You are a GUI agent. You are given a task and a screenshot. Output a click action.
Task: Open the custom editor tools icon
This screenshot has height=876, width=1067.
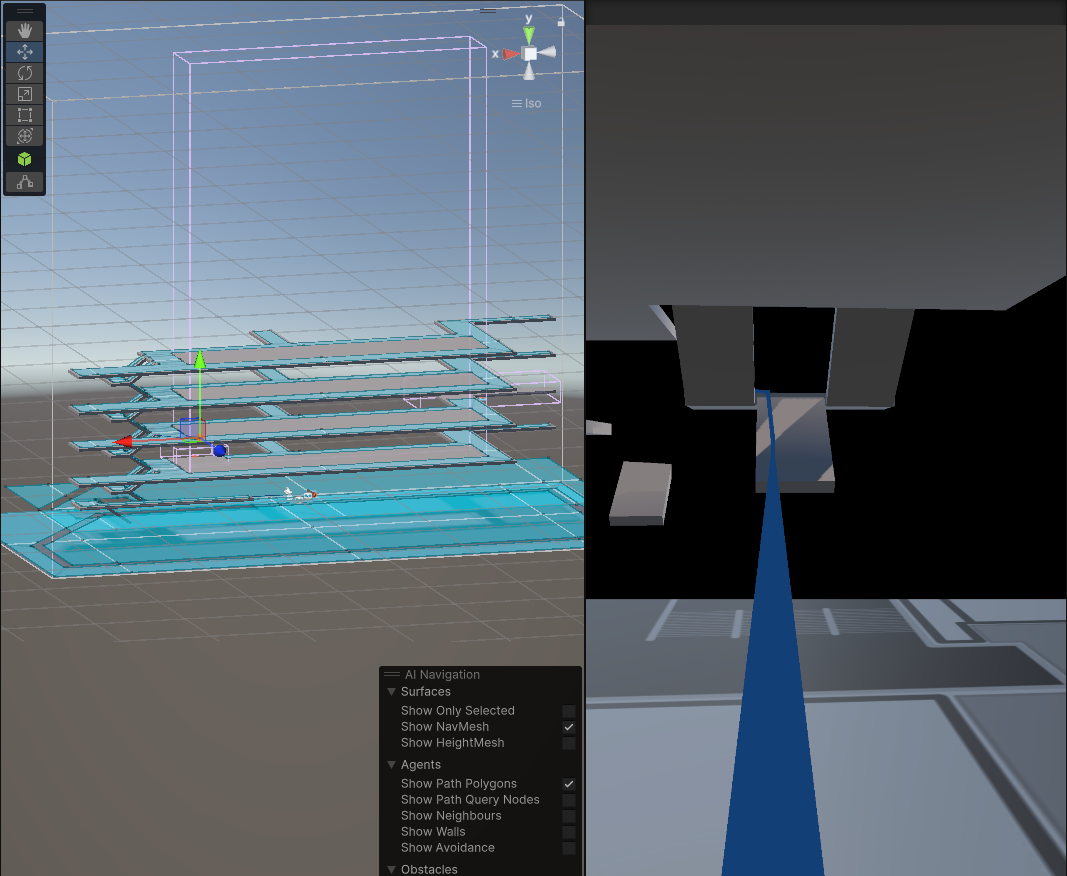25,182
